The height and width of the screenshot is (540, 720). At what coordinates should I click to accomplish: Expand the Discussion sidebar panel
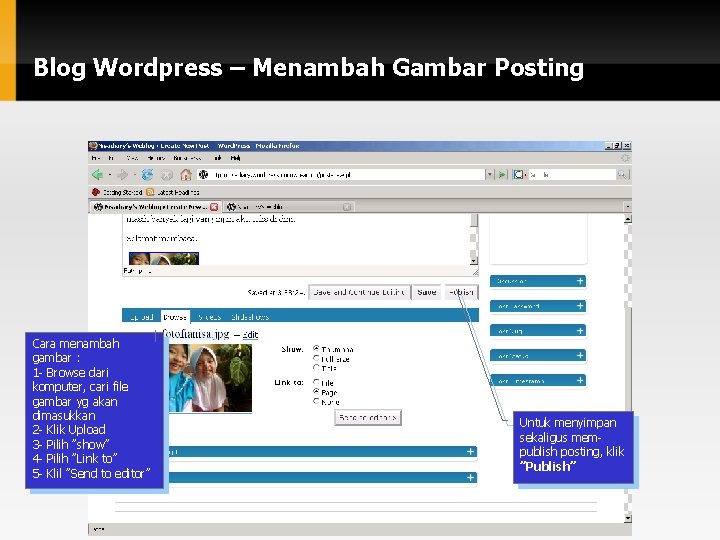(538, 281)
